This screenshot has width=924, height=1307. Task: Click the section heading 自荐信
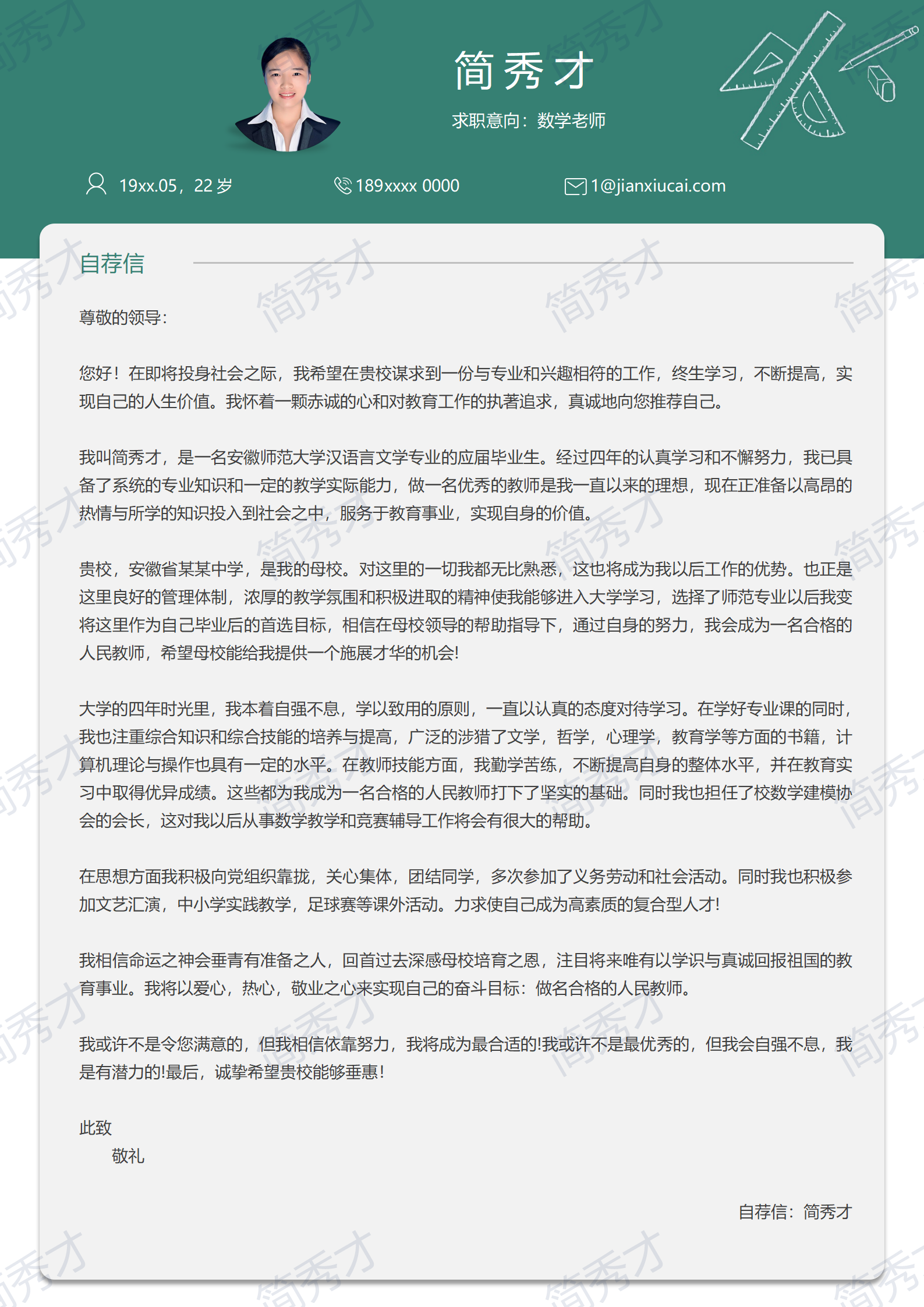(x=112, y=263)
